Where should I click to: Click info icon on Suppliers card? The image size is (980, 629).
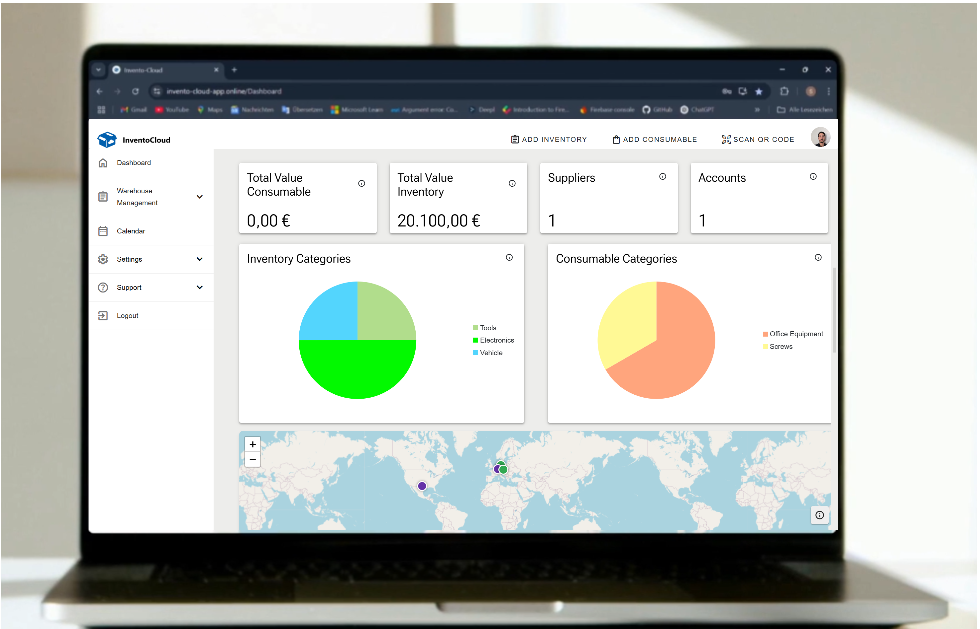(662, 177)
